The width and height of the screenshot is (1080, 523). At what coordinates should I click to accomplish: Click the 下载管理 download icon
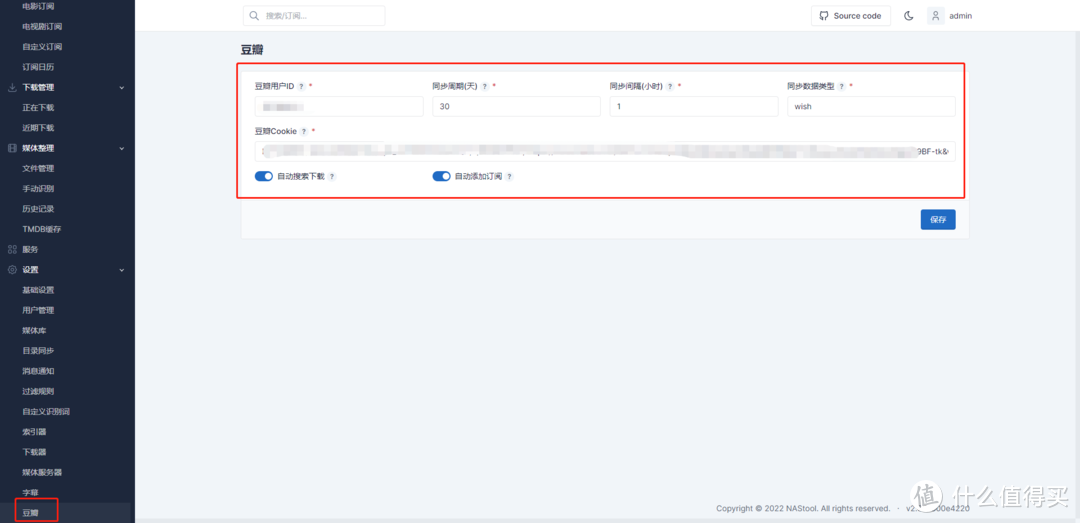click(12, 88)
